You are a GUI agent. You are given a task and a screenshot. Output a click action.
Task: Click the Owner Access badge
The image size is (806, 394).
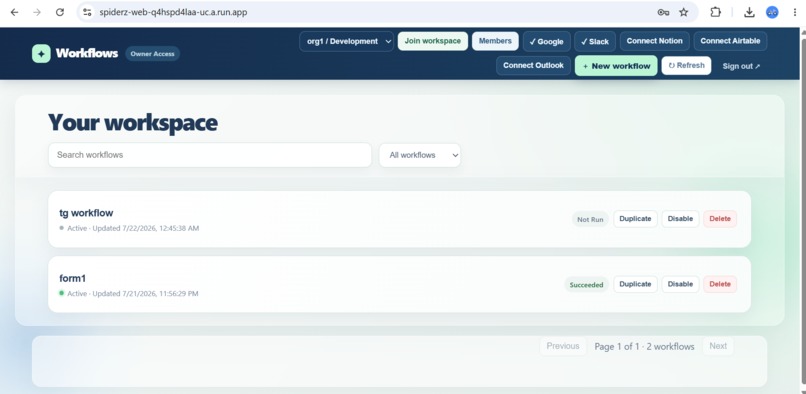click(152, 53)
